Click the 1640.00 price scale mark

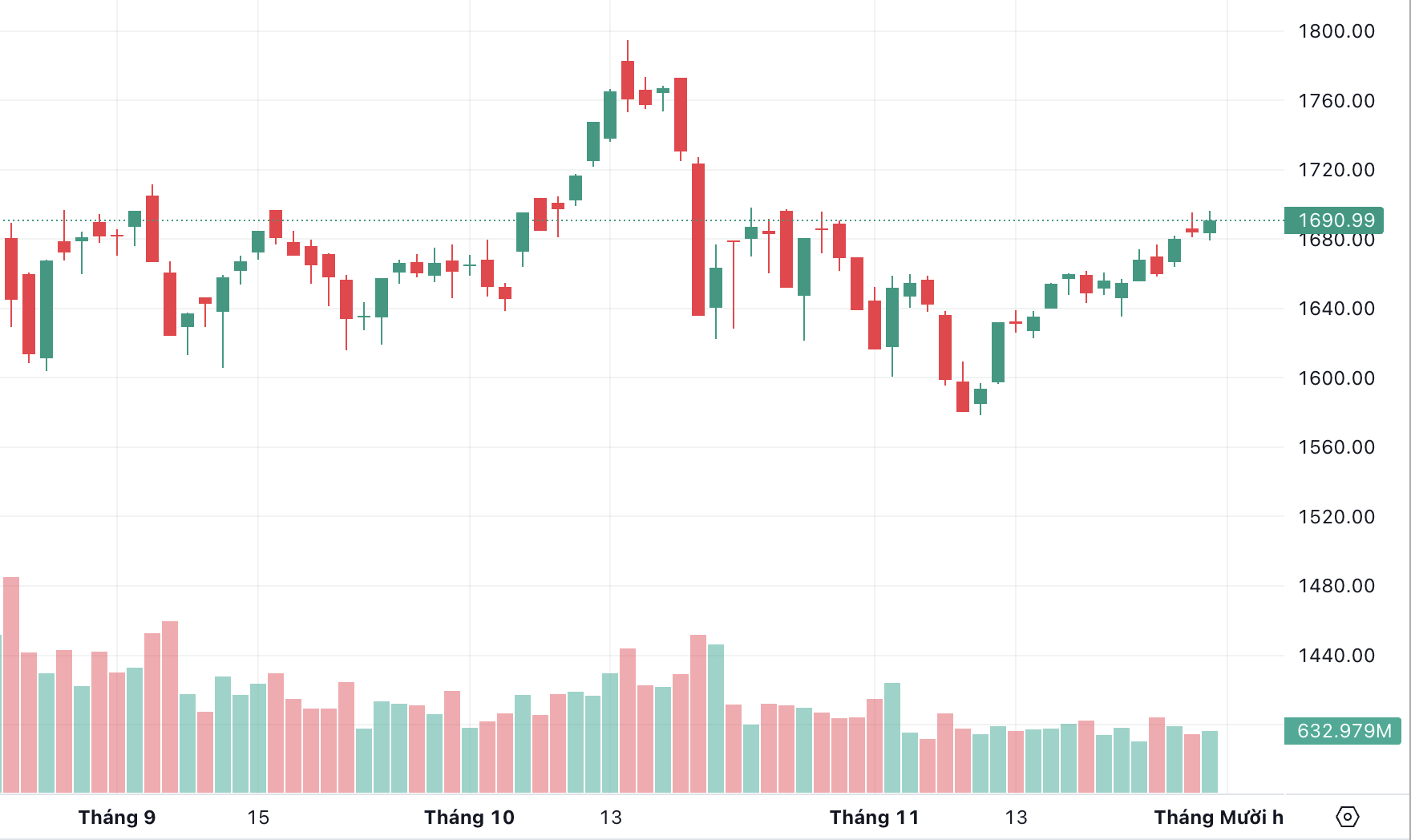point(1336,309)
